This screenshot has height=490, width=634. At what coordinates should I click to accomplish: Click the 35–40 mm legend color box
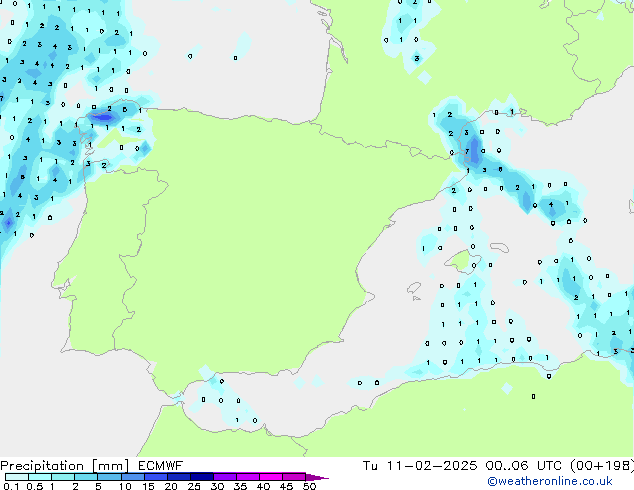(x=247, y=477)
